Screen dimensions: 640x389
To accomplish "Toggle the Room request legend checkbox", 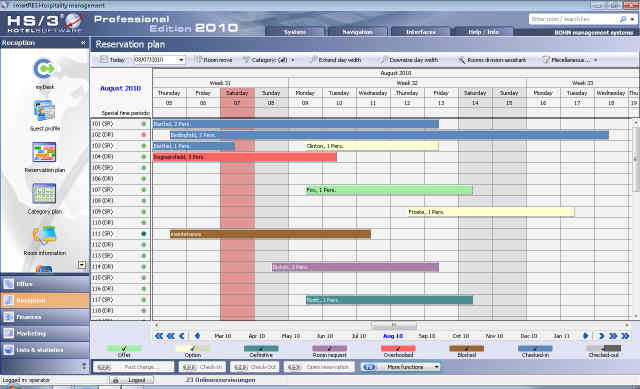I will 329,348.
